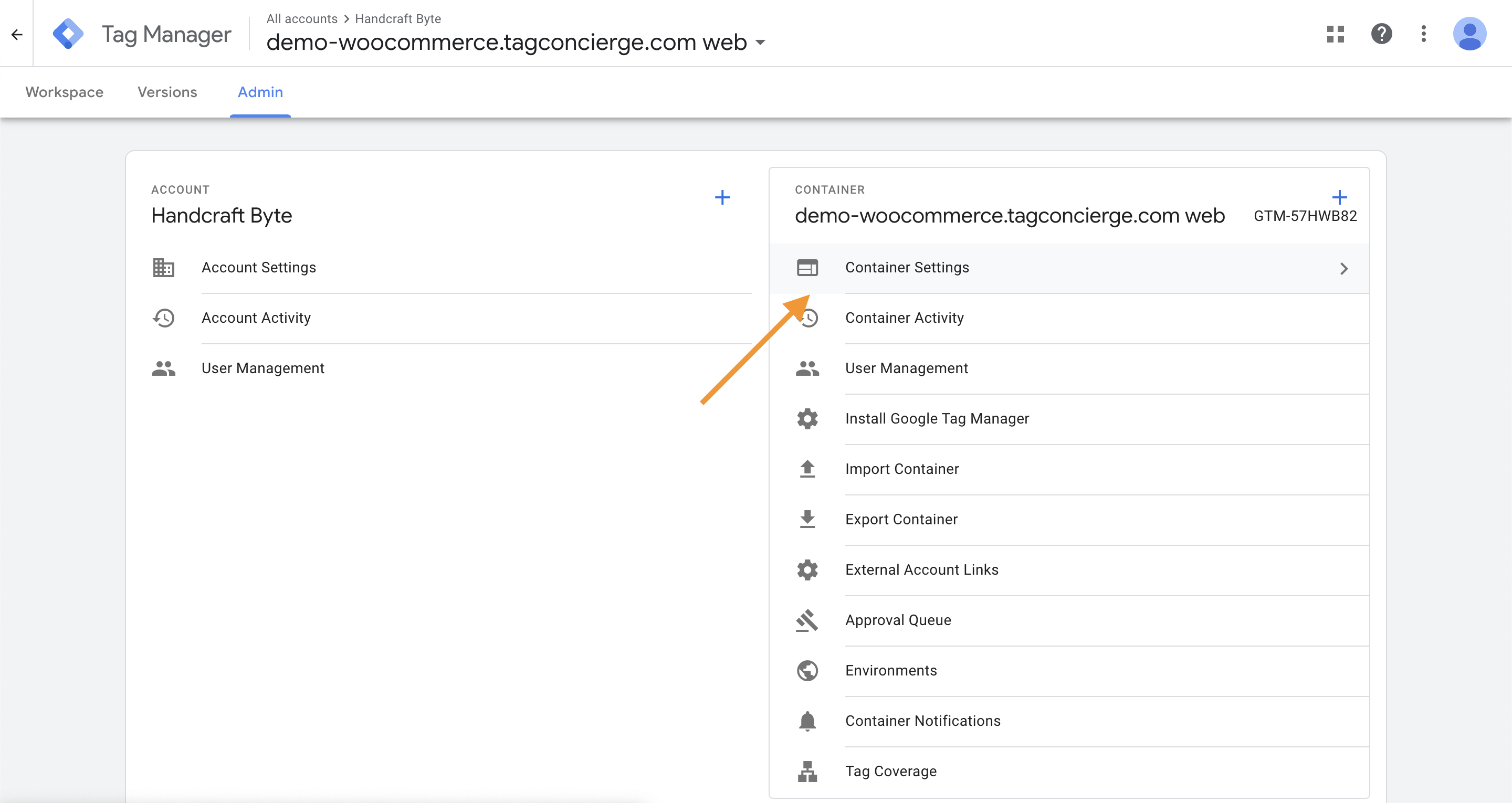
Task: Open the three-dot more options menu
Action: 1423,34
